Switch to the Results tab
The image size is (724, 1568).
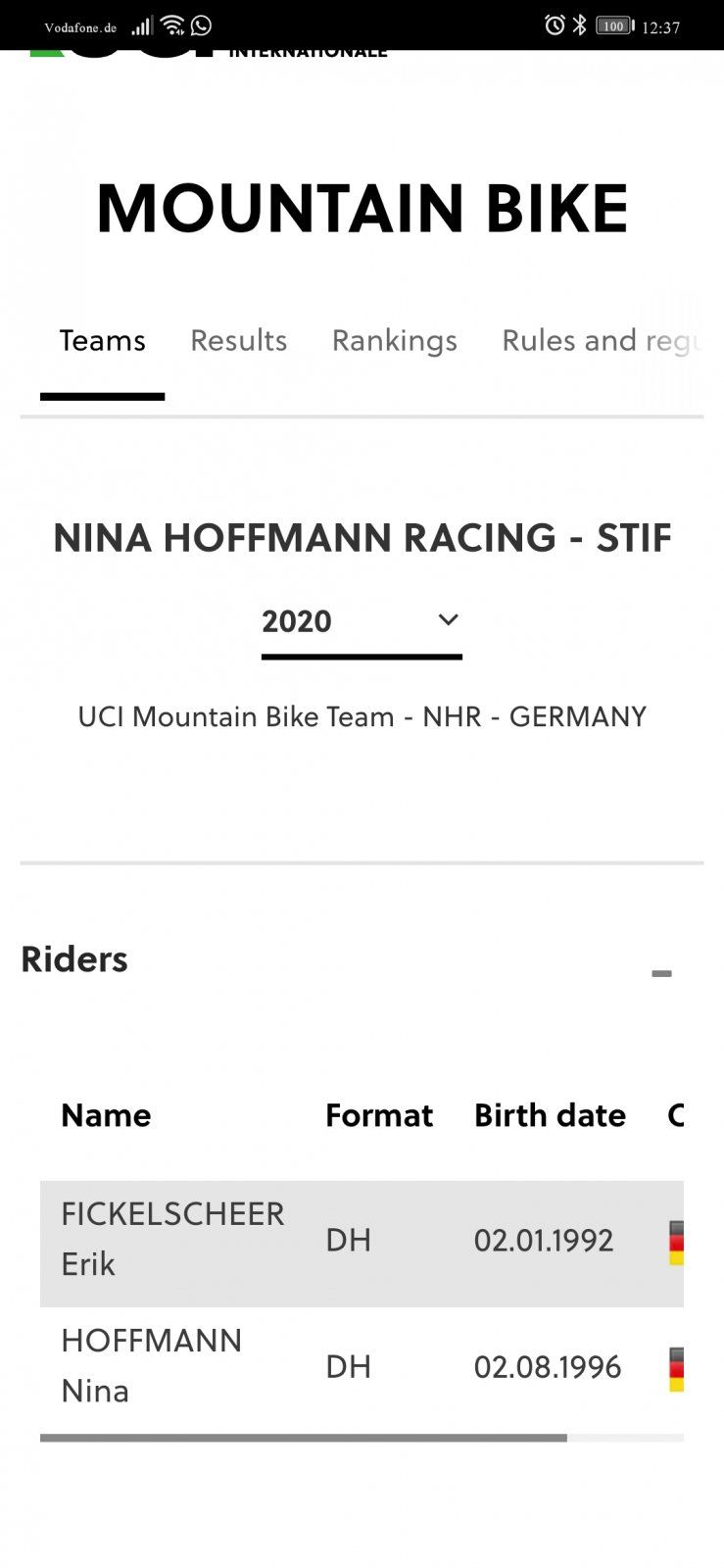[x=238, y=341]
